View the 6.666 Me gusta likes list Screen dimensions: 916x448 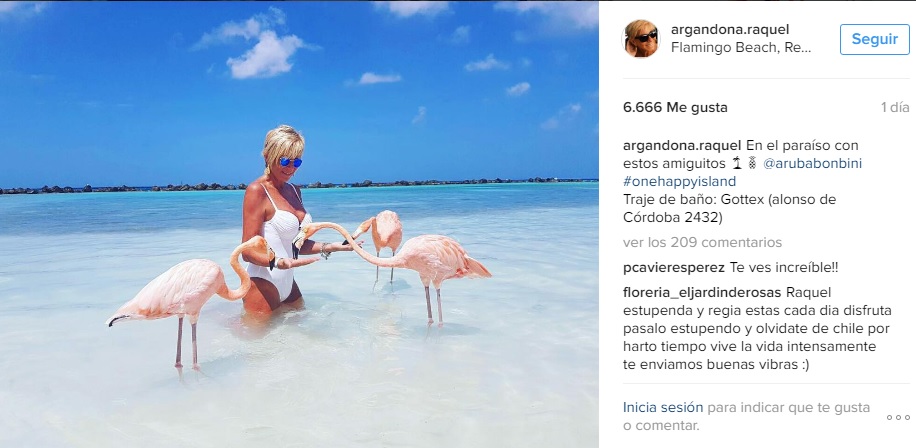[675, 107]
